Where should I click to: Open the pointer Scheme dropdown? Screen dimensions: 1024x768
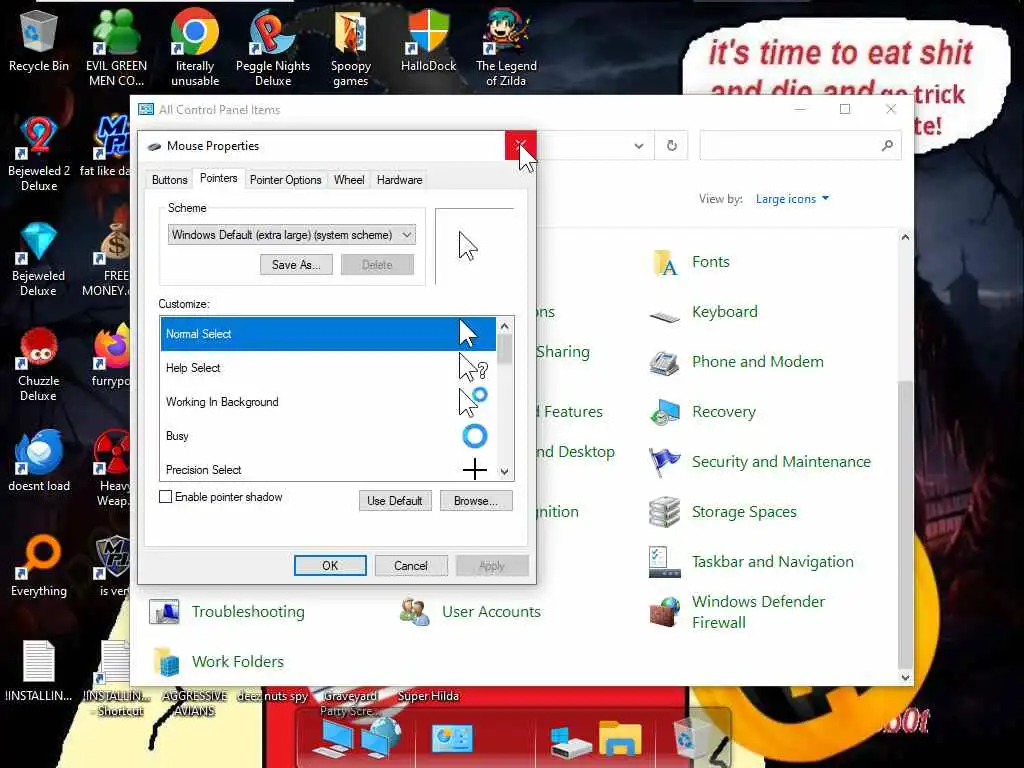(x=291, y=235)
